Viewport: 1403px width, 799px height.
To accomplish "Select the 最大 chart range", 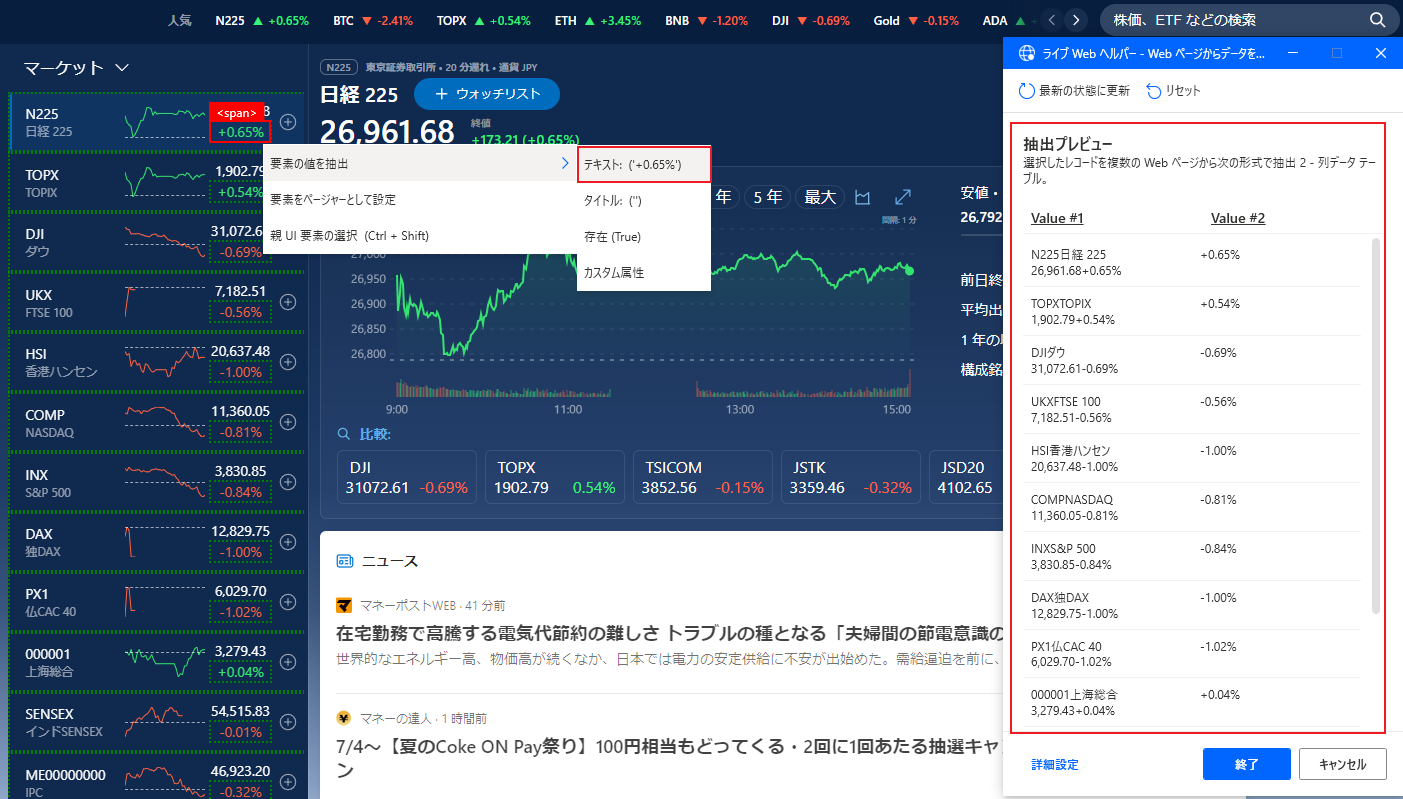I will pyautogui.click(x=820, y=197).
